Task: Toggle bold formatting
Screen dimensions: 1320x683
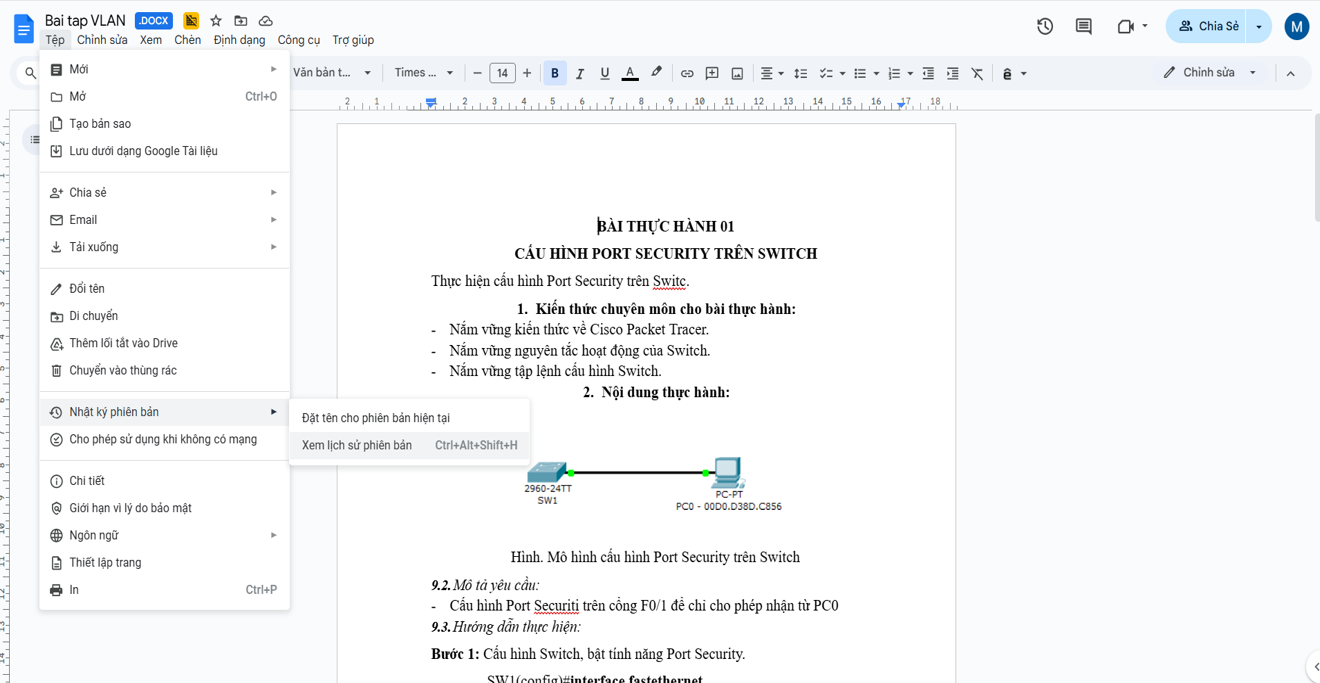Action: point(555,73)
